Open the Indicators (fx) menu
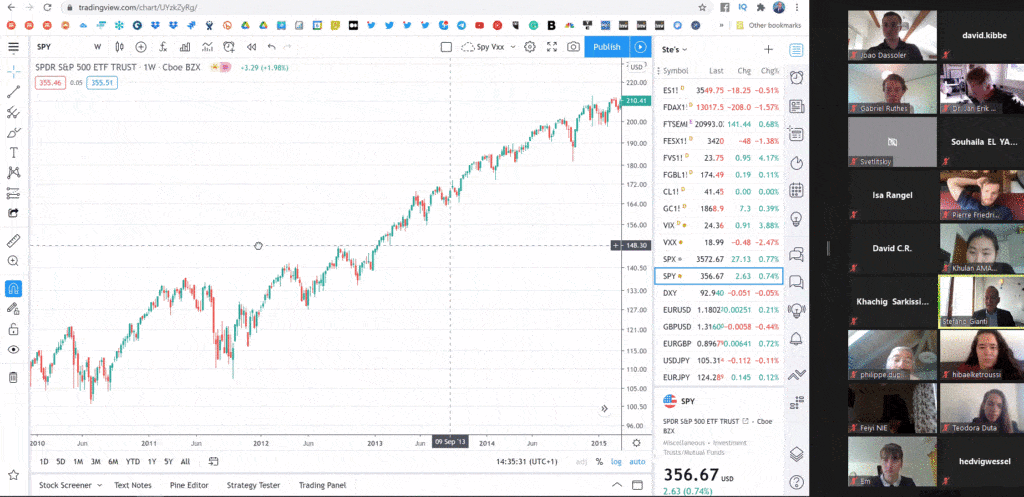The width and height of the screenshot is (1024, 497). (162, 46)
